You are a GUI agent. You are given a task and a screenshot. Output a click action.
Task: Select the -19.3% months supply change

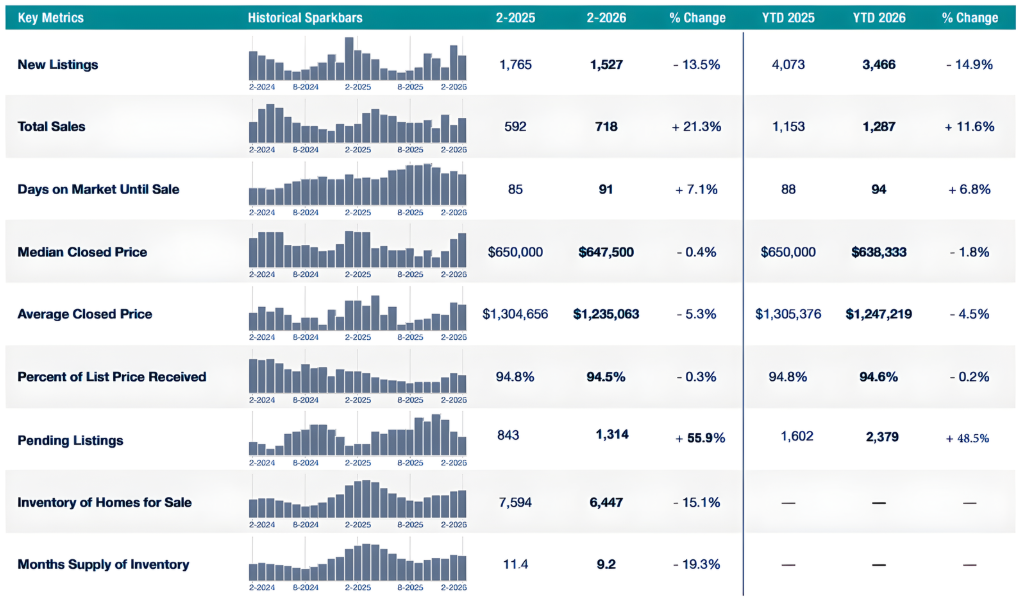[697, 564]
